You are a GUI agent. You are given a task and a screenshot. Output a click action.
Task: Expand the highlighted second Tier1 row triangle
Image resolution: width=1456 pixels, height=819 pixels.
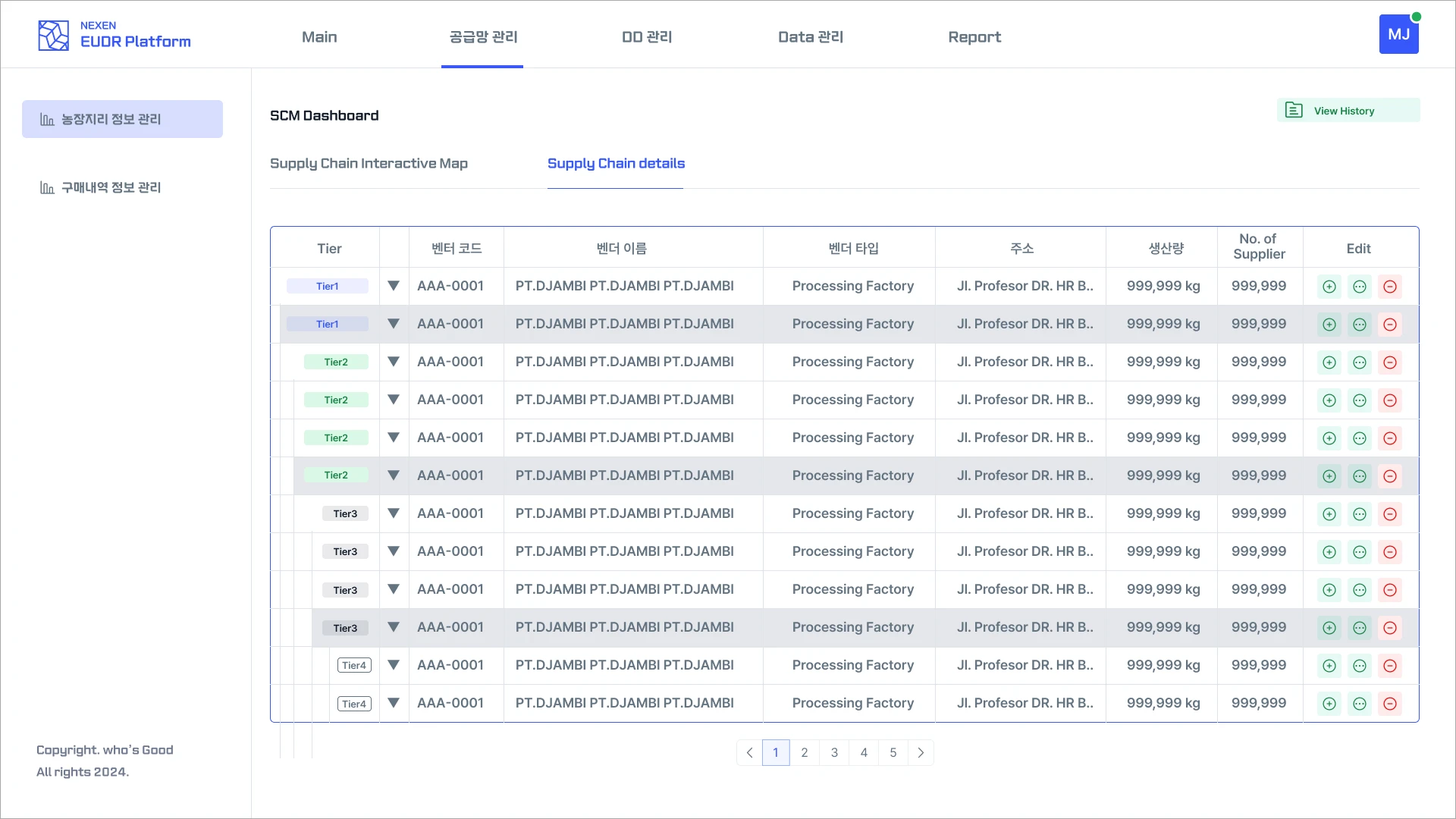pos(394,324)
